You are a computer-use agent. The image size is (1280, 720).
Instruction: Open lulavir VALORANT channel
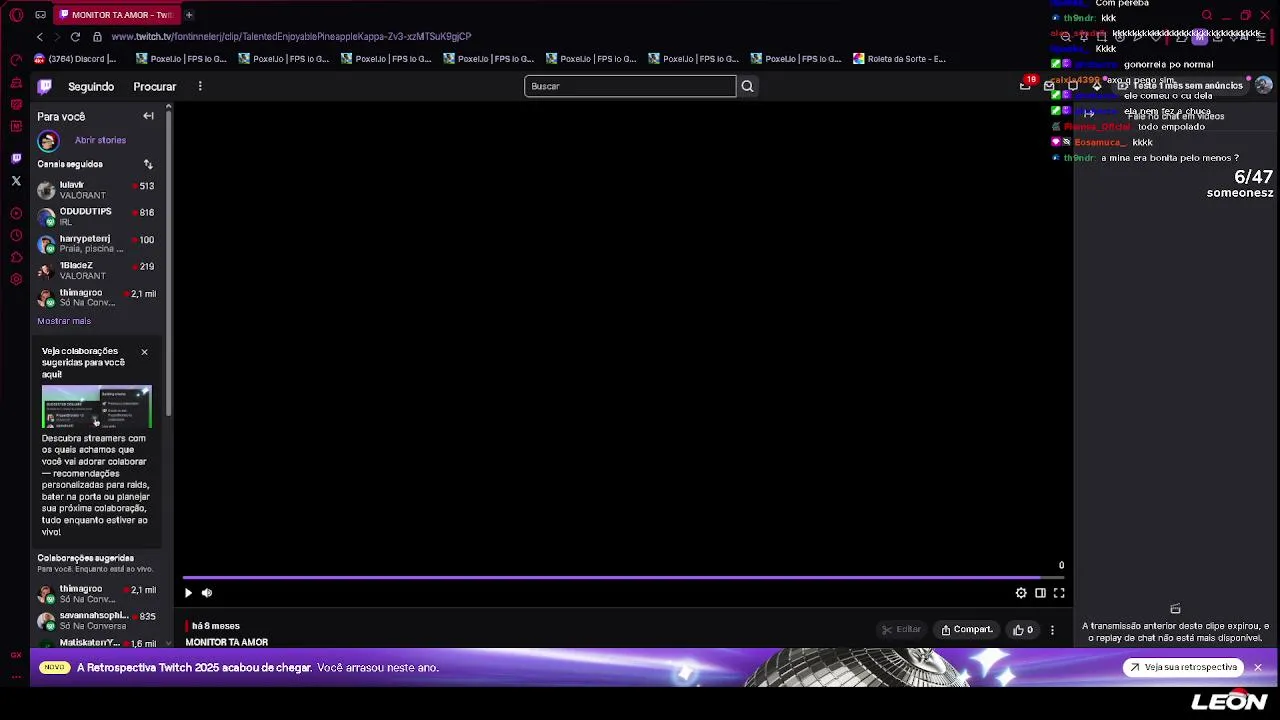click(x=97, y=190)
